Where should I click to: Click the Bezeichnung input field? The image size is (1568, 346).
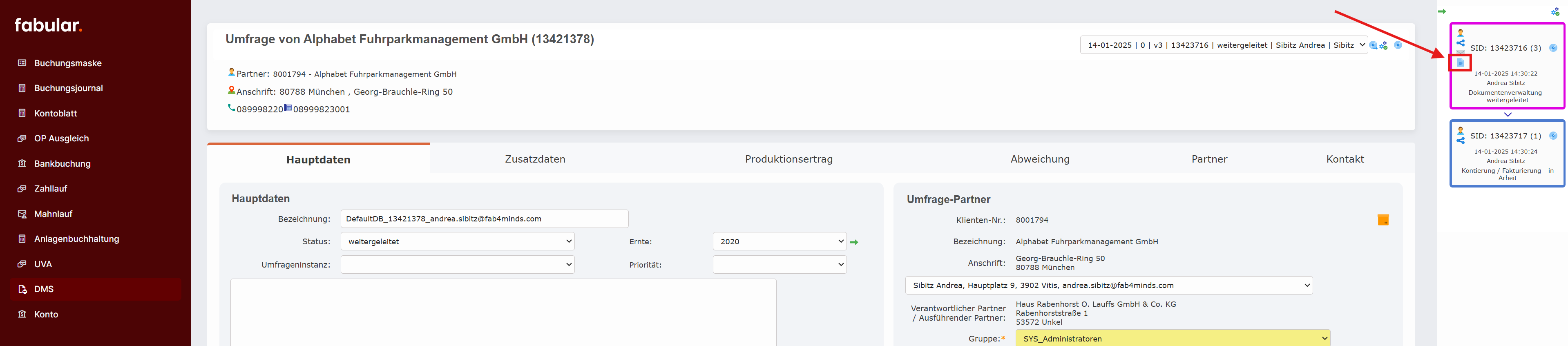pos(484,219)
